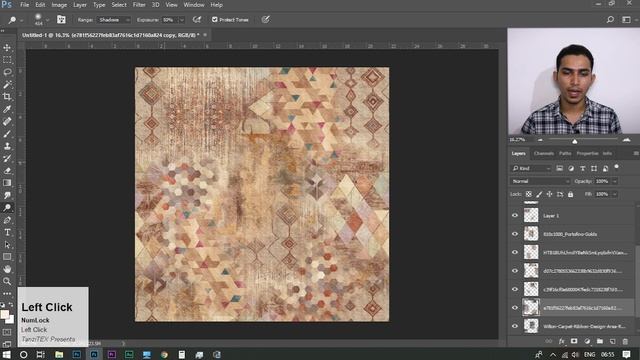Image resolution: width=640 pixels, height=360 pixels.
Task: Select the Lasso tool
Action: tap(7, 72)
